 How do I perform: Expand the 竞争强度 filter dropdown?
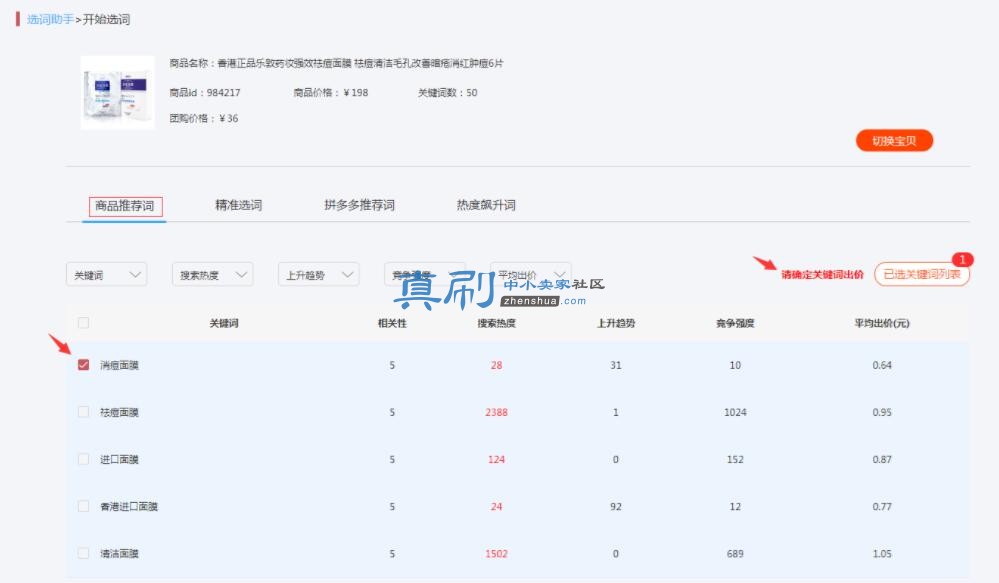pos(424,275)
